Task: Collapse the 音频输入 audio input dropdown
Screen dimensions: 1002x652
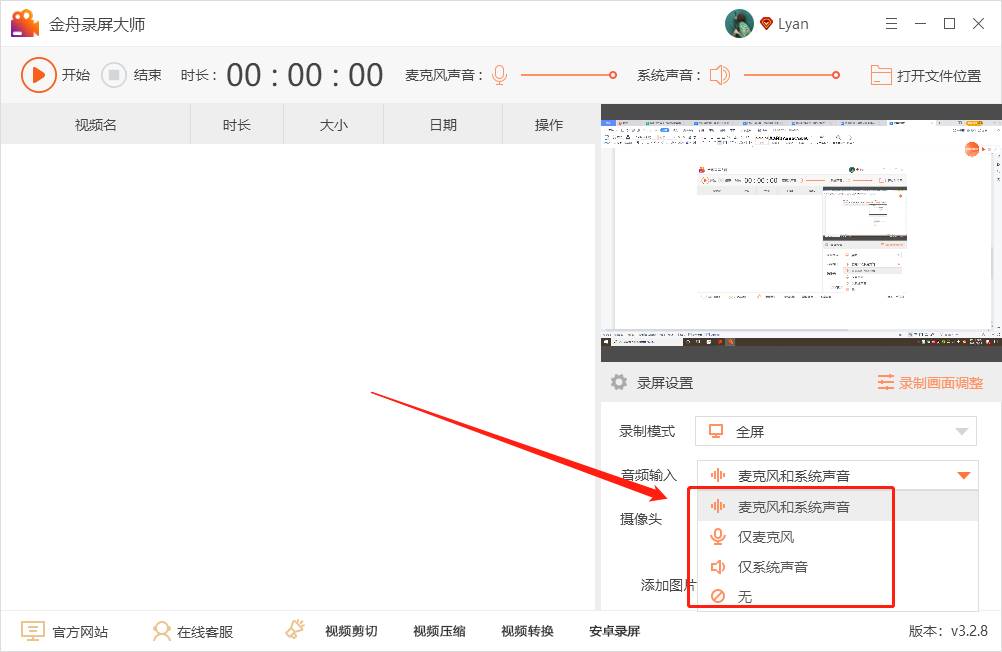Action: 964,475
